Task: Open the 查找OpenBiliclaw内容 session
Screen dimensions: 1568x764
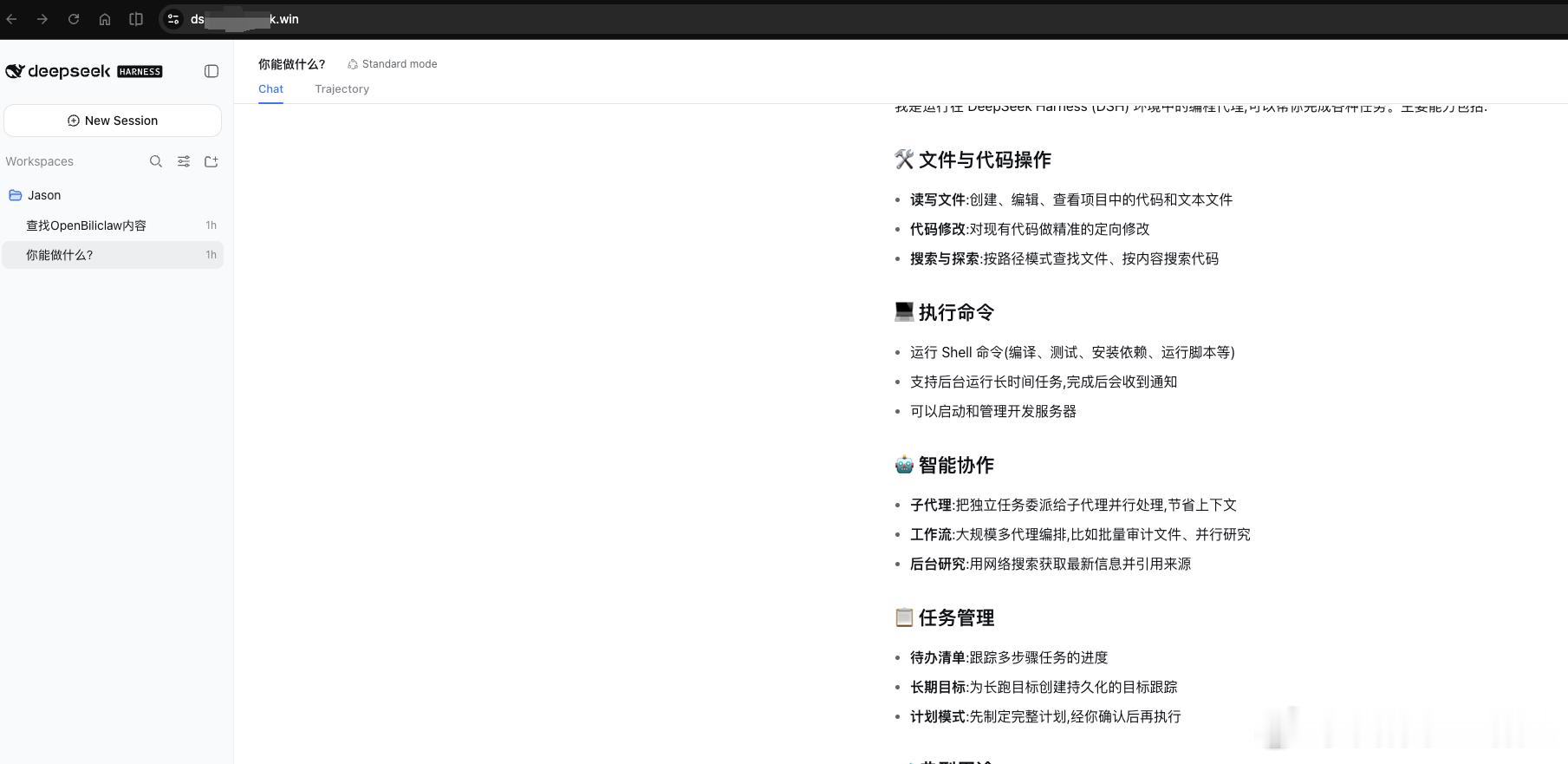Action: click(113, 225)
